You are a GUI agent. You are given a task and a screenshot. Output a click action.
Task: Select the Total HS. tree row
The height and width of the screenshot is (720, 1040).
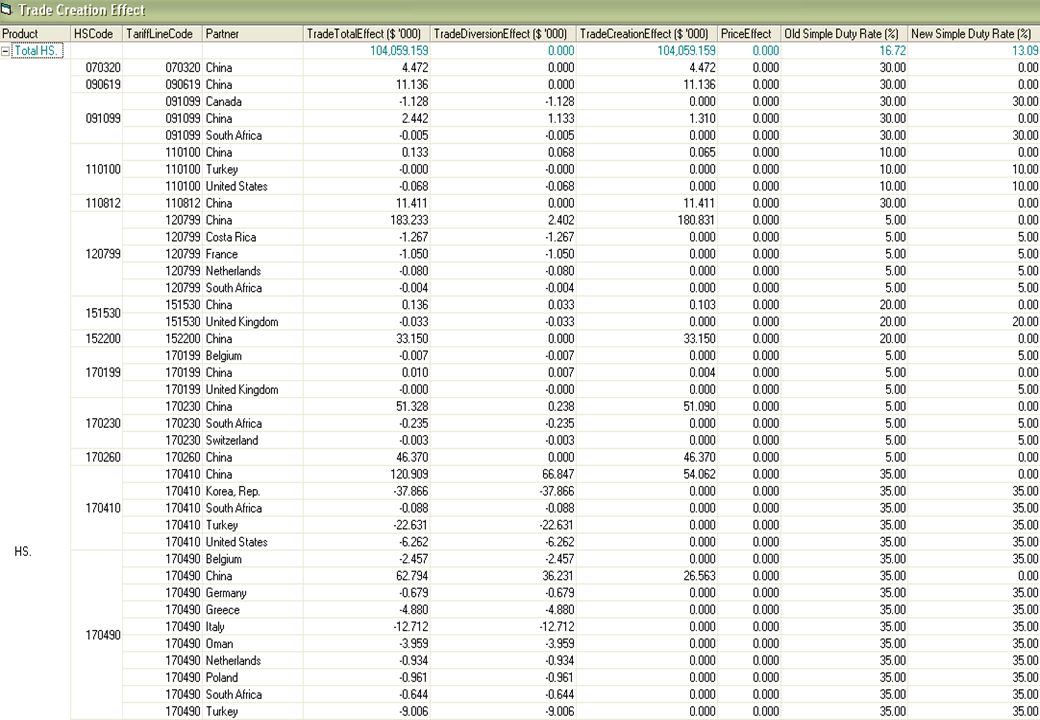pos(37,50)
